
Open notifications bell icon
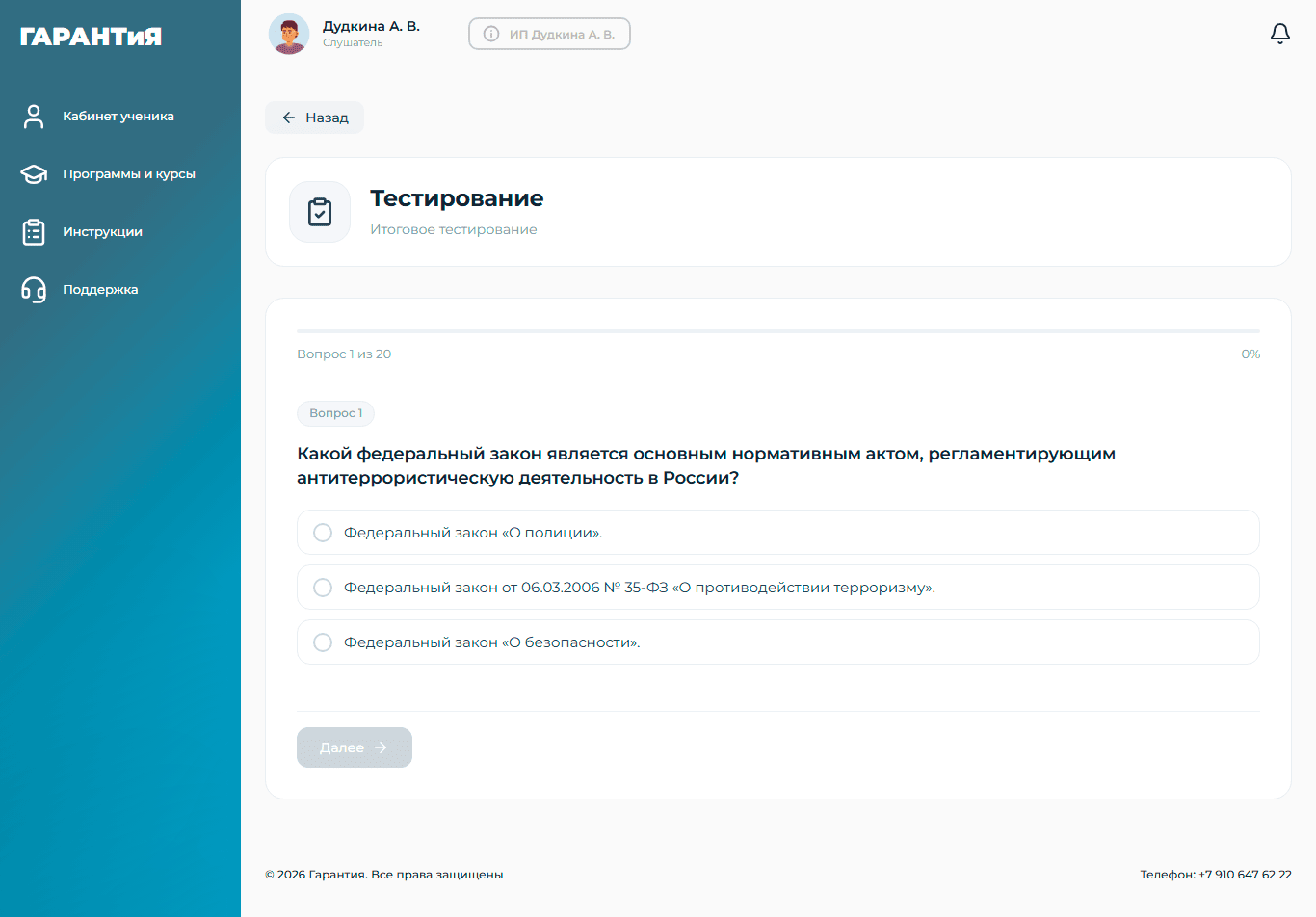tap(1280, 34)
